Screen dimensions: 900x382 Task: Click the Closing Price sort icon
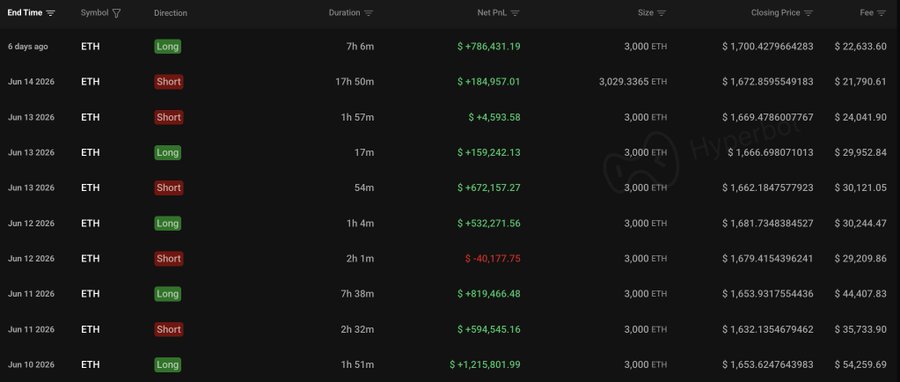tap(808, 13)
